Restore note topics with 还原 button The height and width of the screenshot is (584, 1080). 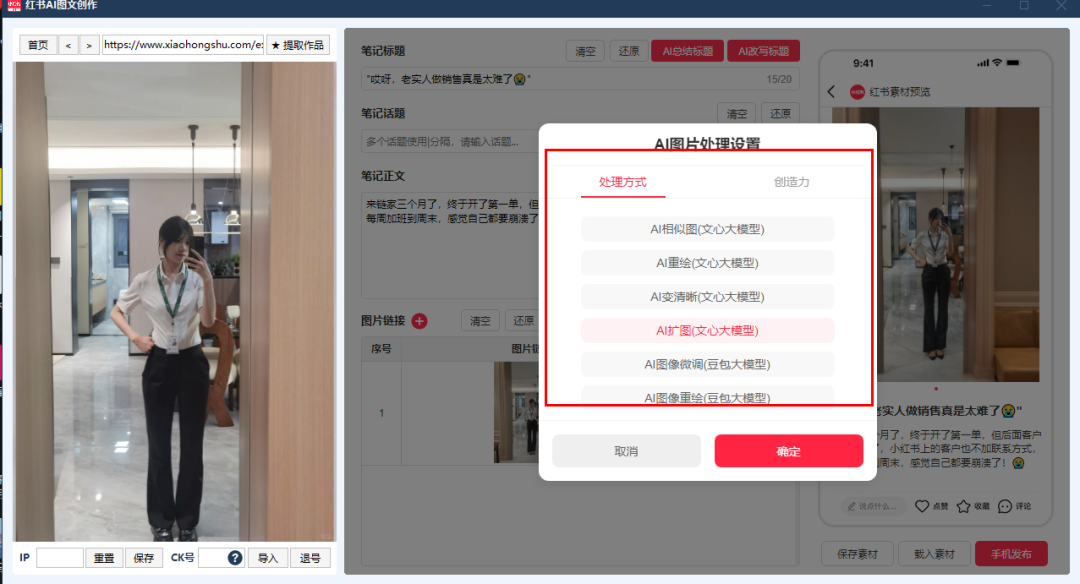click(x=780, y=114)
